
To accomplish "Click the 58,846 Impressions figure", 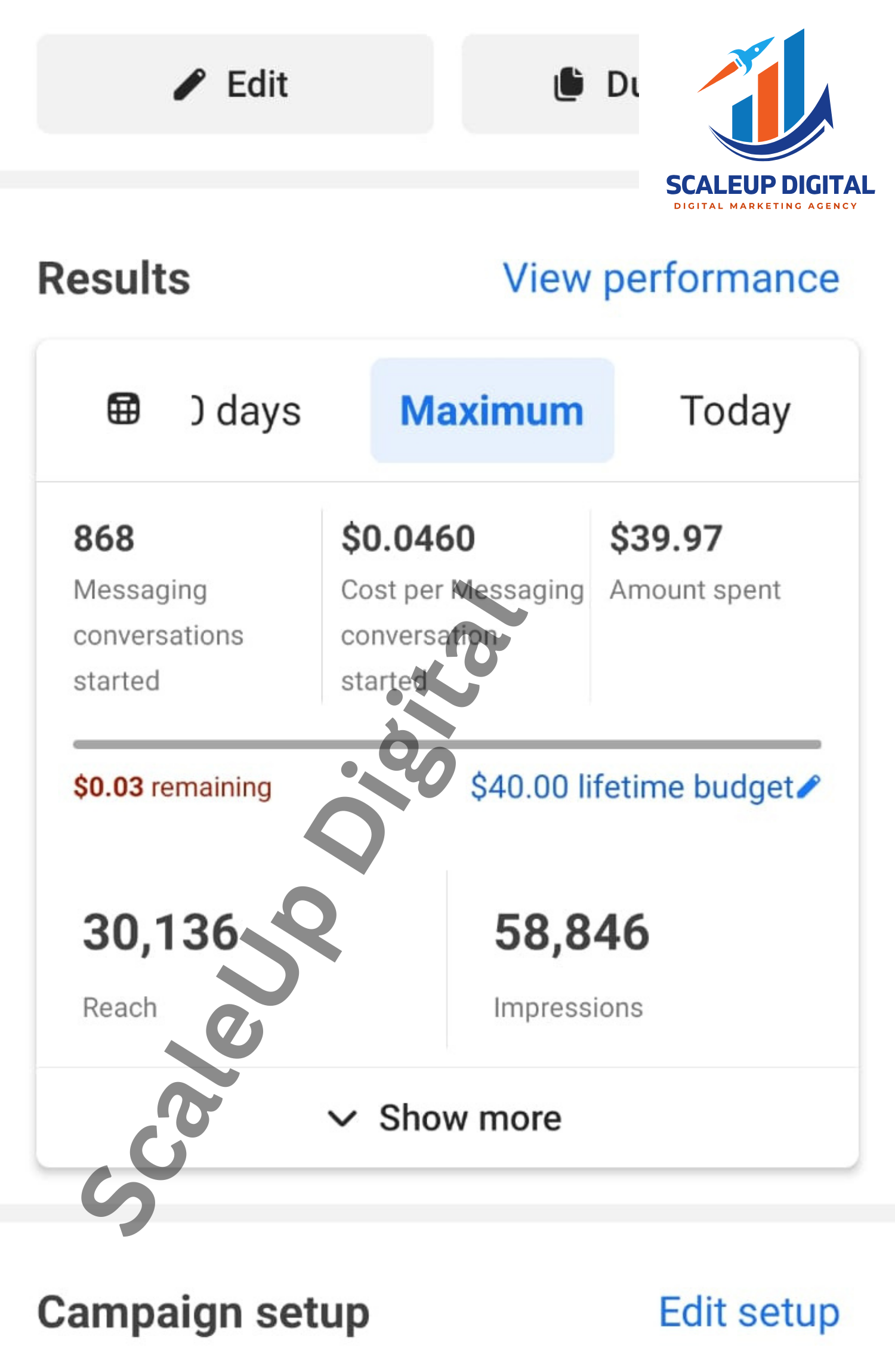I will [571, 933].
